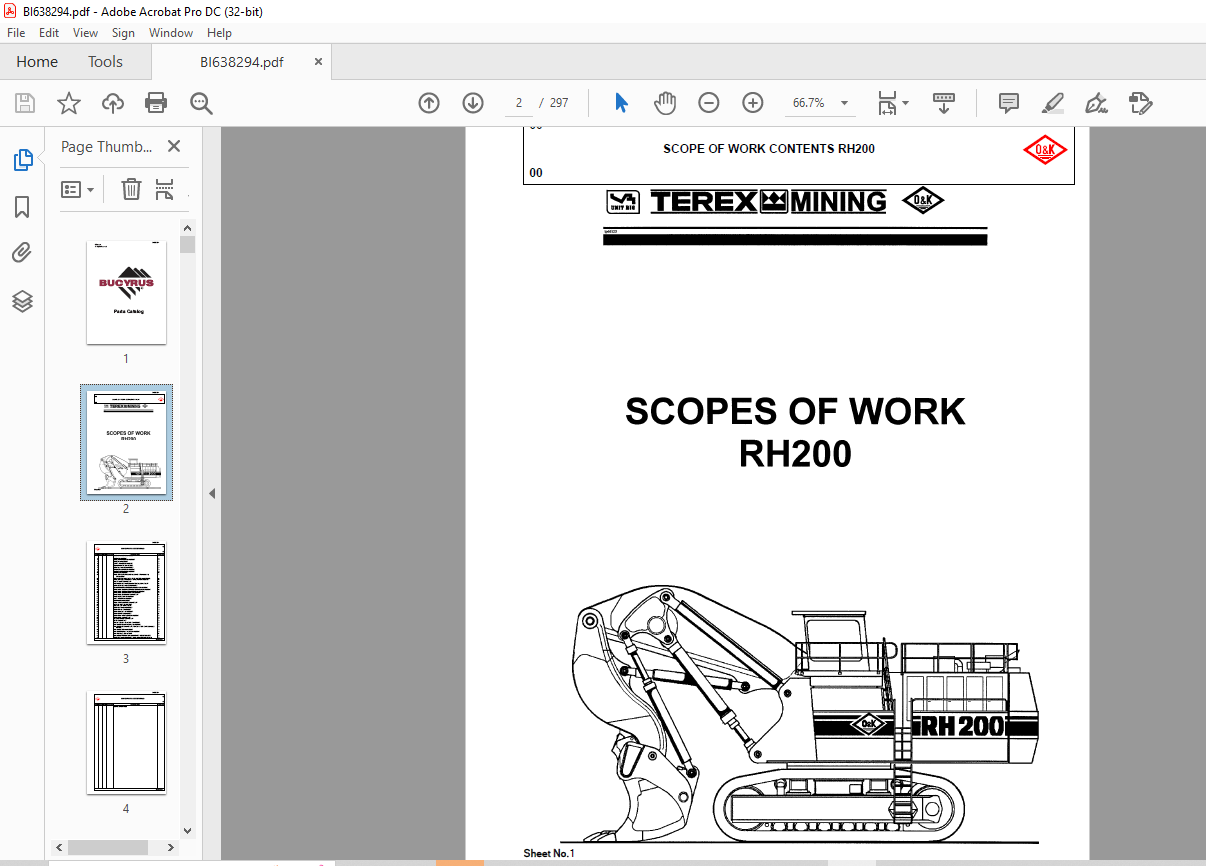Select page 1 thumbnail

(126, 292)
